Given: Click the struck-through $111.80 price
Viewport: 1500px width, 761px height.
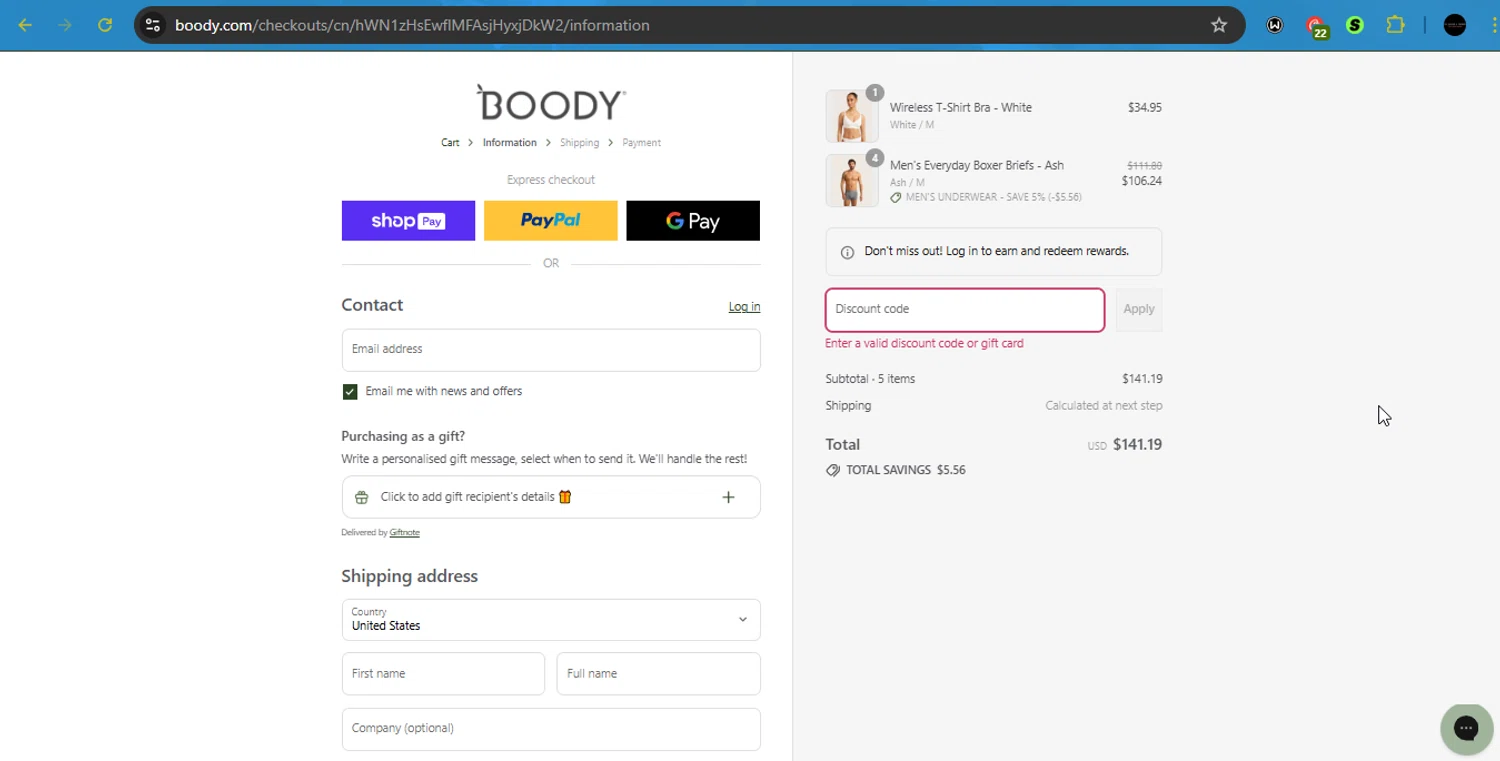Looking at the screenshot, I should pyautogui.click(x=1144, y=166).
